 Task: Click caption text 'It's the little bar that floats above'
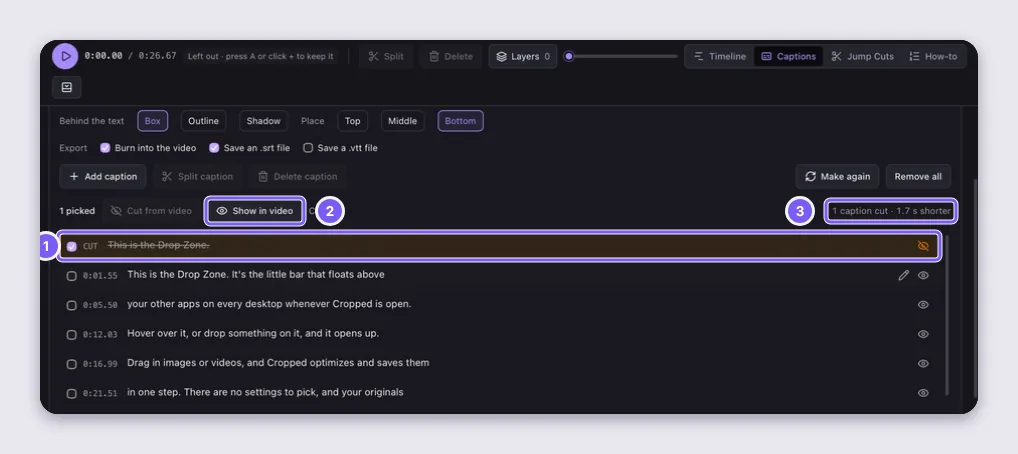click(x=308, y=275)
